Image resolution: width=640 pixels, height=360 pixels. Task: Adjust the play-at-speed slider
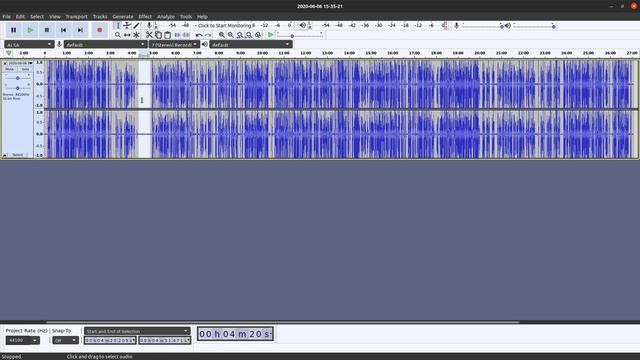(x=300, y=36)
